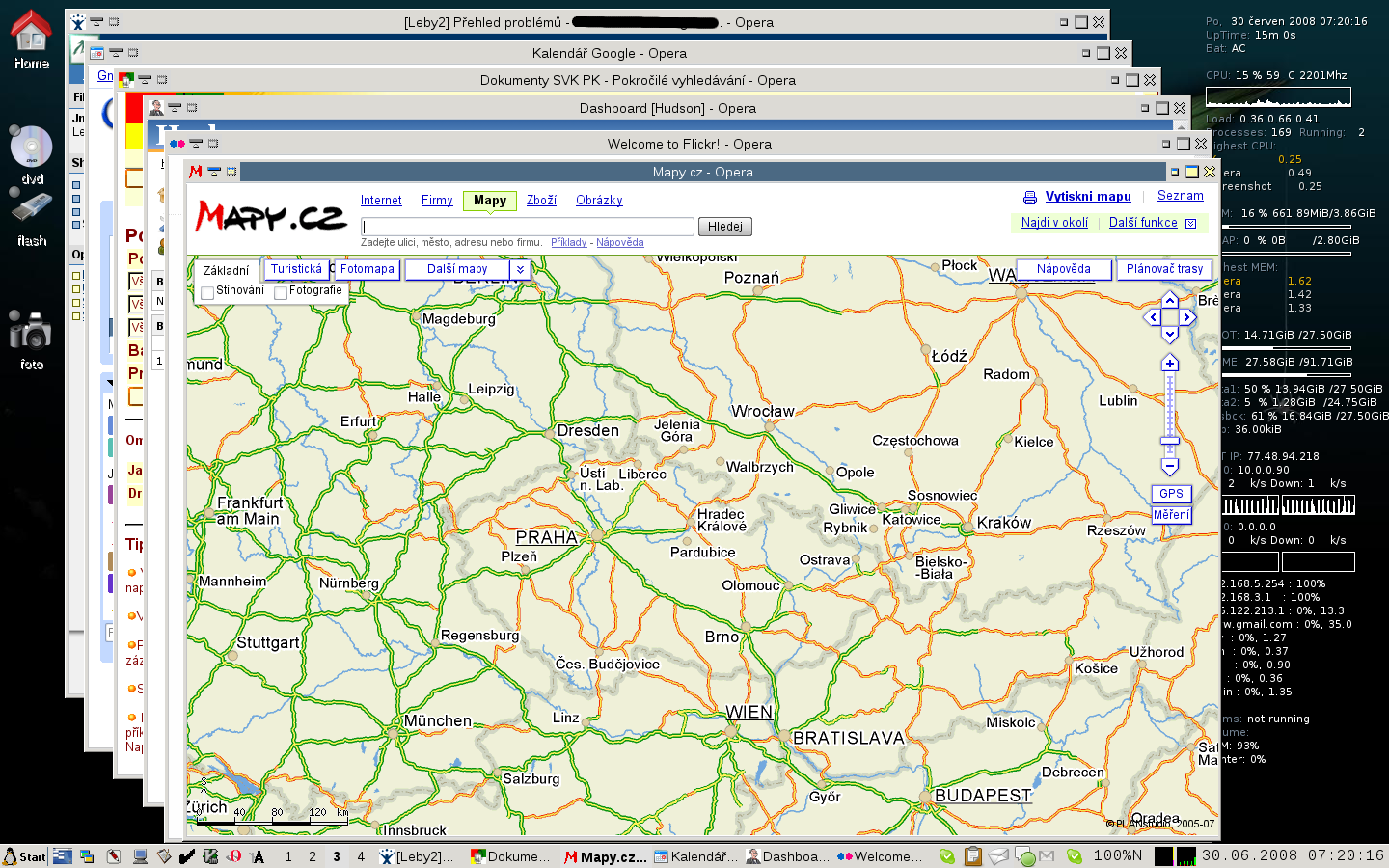Pan the map south with the down arrow
Viewport: 1389px width, 868px height.
[x=1170, y=335]
